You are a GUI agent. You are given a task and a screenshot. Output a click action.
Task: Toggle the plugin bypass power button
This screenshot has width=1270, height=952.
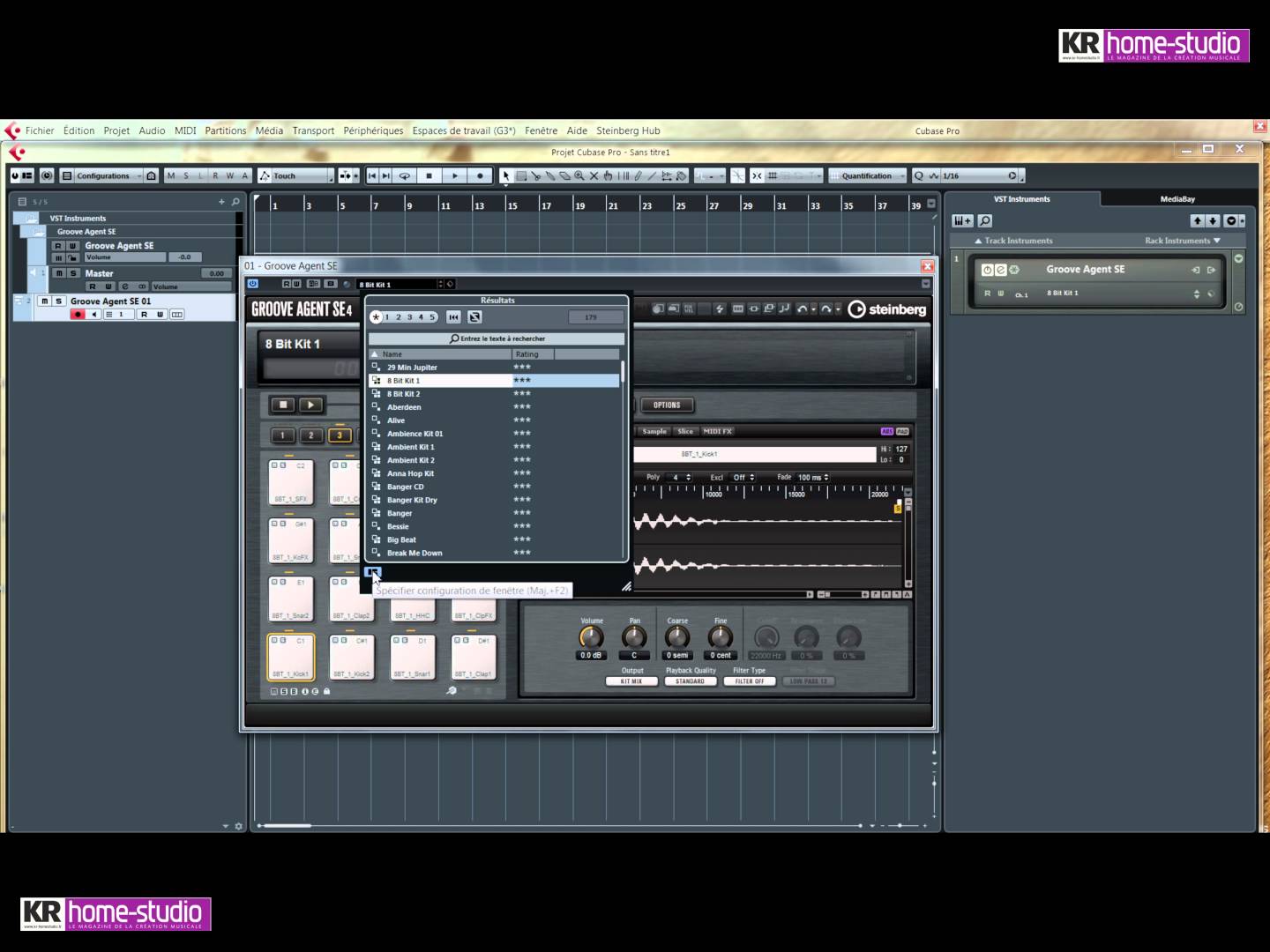[253, 284]
